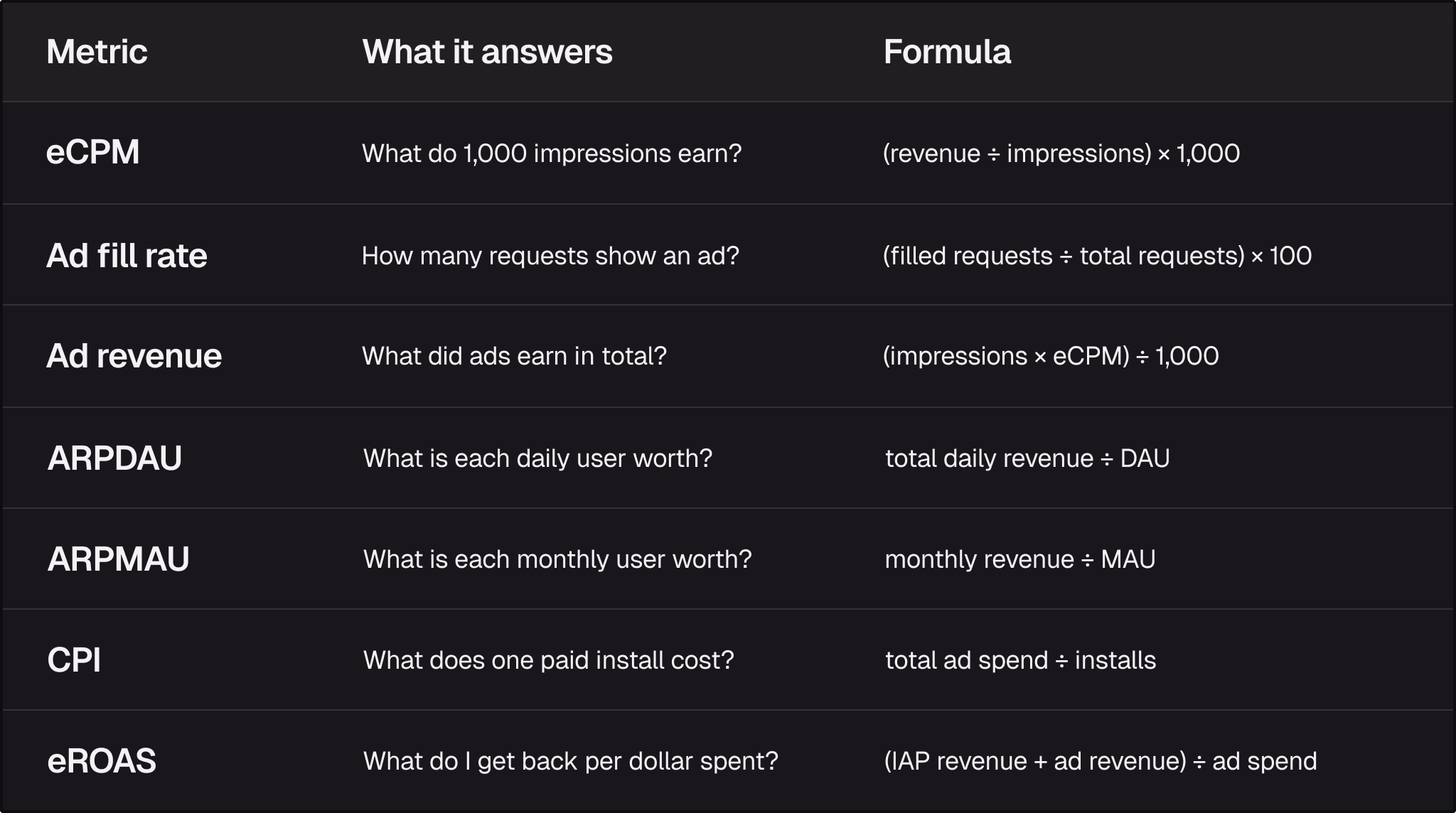The width and height of the screenshot is (1456, 813).
Task: Select formula '(IAP revenue + ad revenue) ÷ ad spend'
Action: coord(1101,761)
